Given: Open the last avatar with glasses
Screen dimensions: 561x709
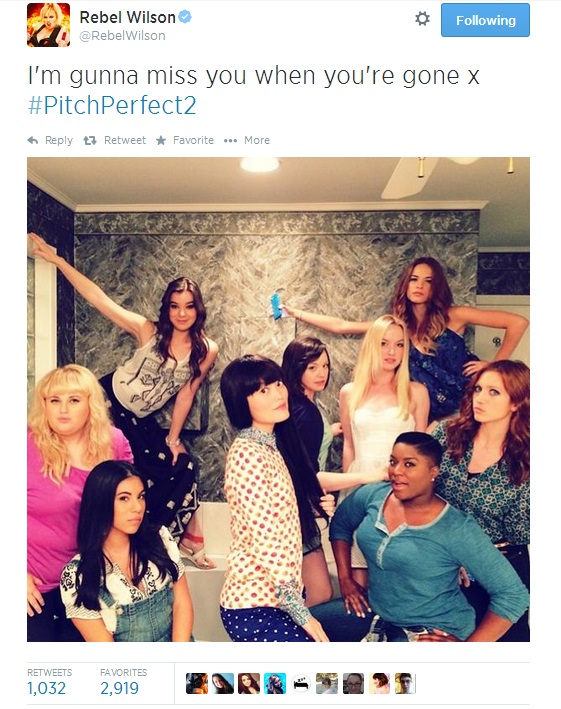Looking at the screenshot, I should click(x=405, y=684).
